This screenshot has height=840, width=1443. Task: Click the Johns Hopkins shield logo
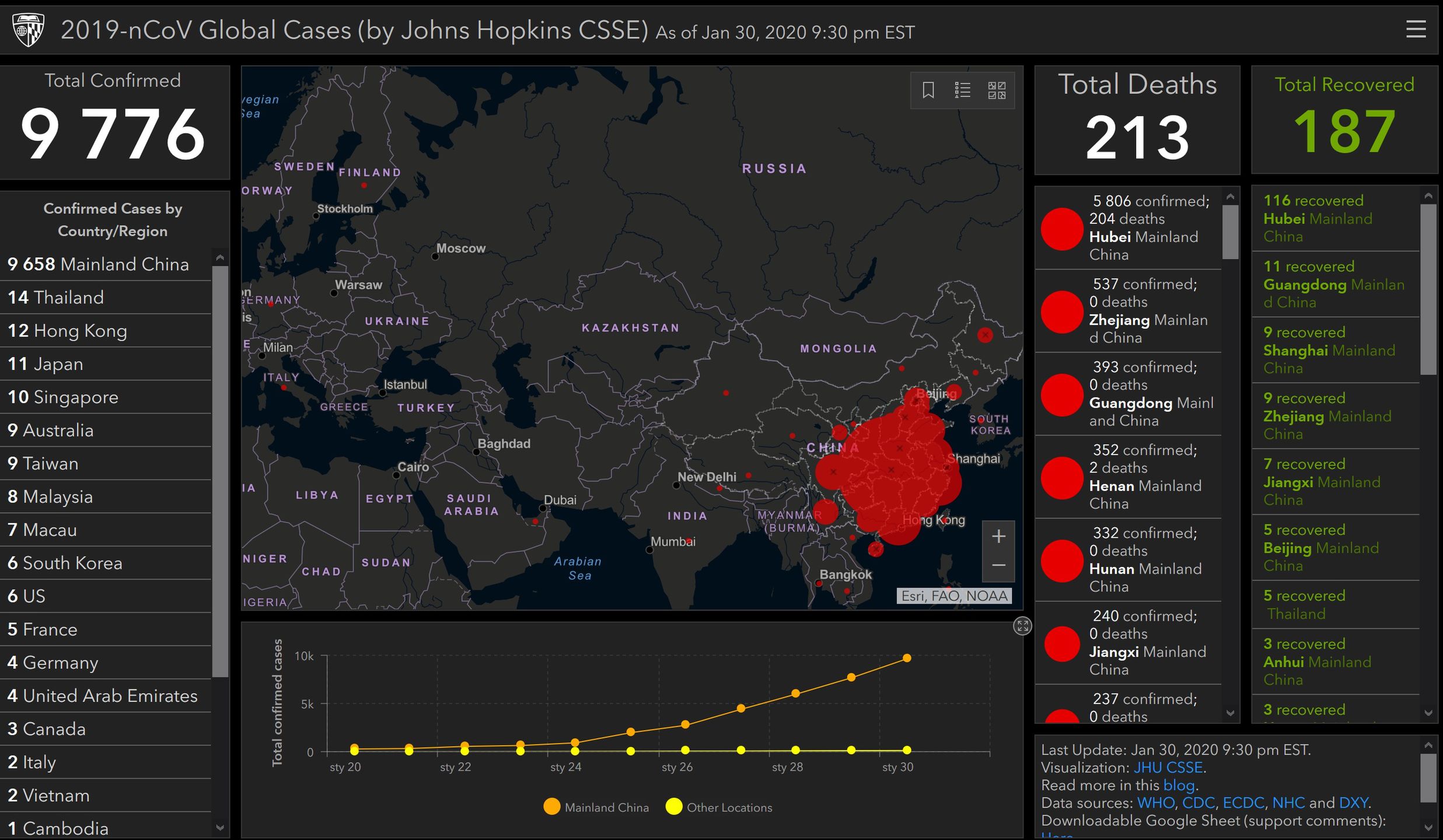27,30
